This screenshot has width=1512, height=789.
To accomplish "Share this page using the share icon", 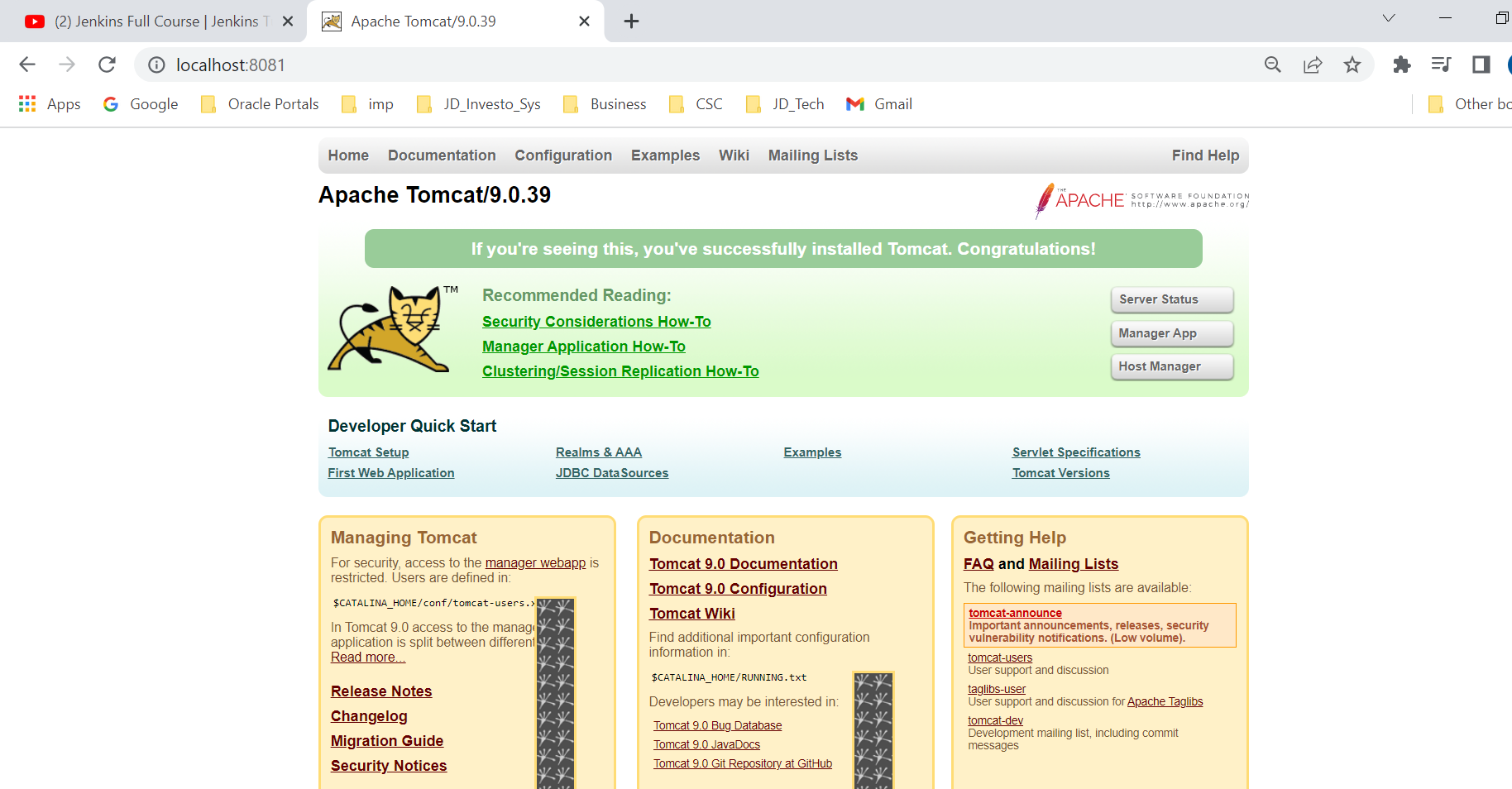I will 1313,65.
